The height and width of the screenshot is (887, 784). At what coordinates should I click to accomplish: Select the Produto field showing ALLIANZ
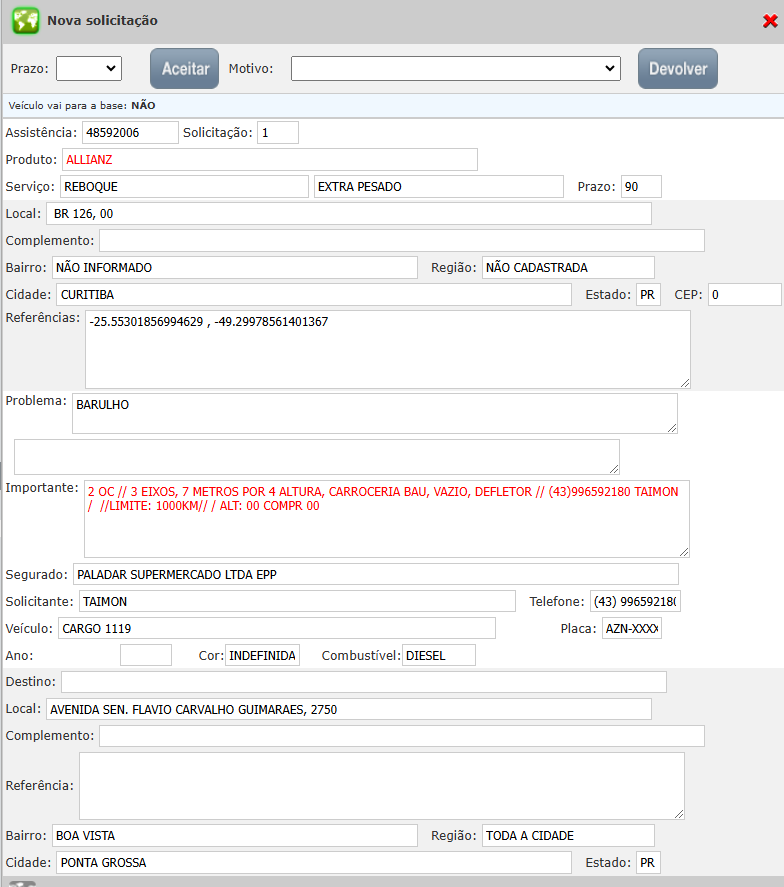(x=269, y=160)
